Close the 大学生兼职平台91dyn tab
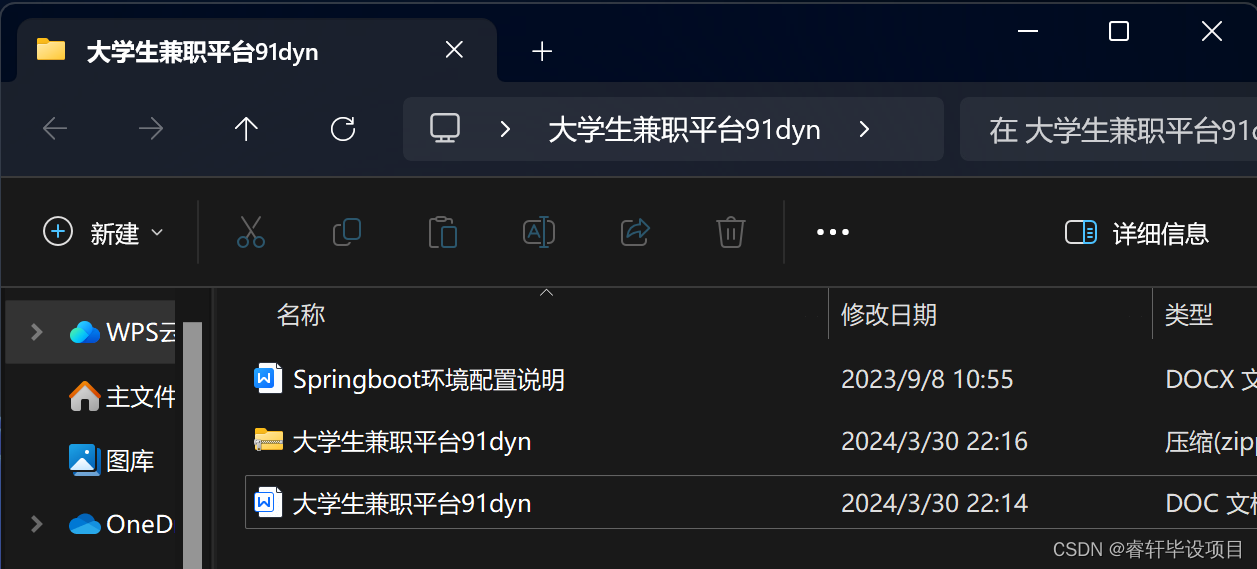 tap(454, 50)
